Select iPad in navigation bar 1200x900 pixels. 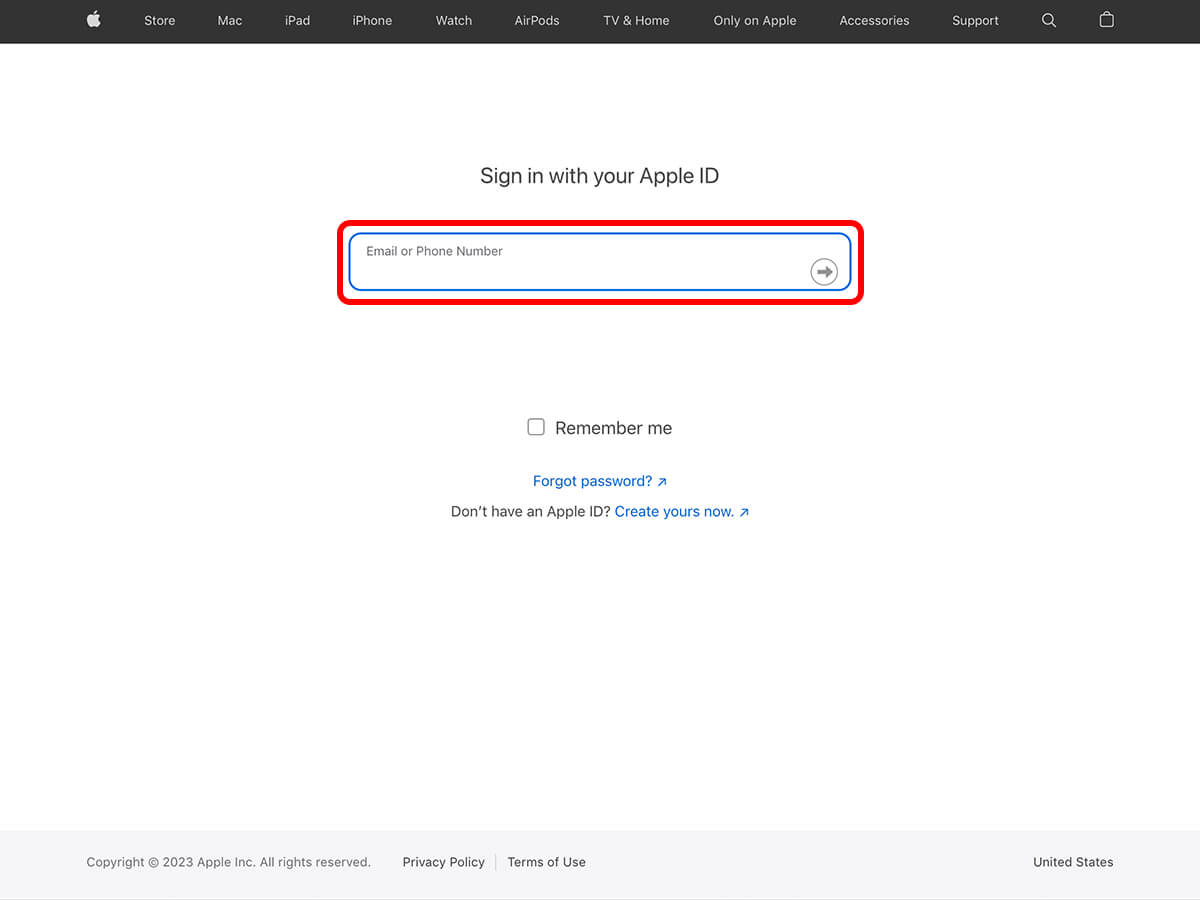point(297,20)
